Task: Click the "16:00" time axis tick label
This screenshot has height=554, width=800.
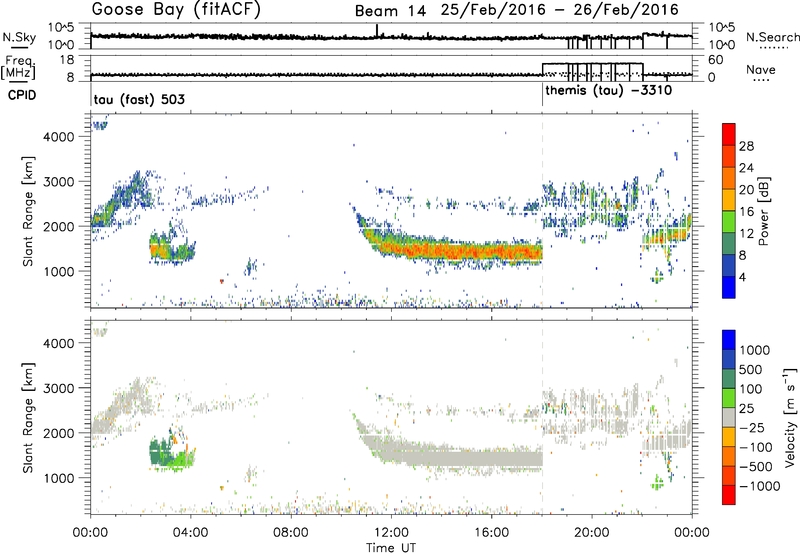Action: (491, 533)
